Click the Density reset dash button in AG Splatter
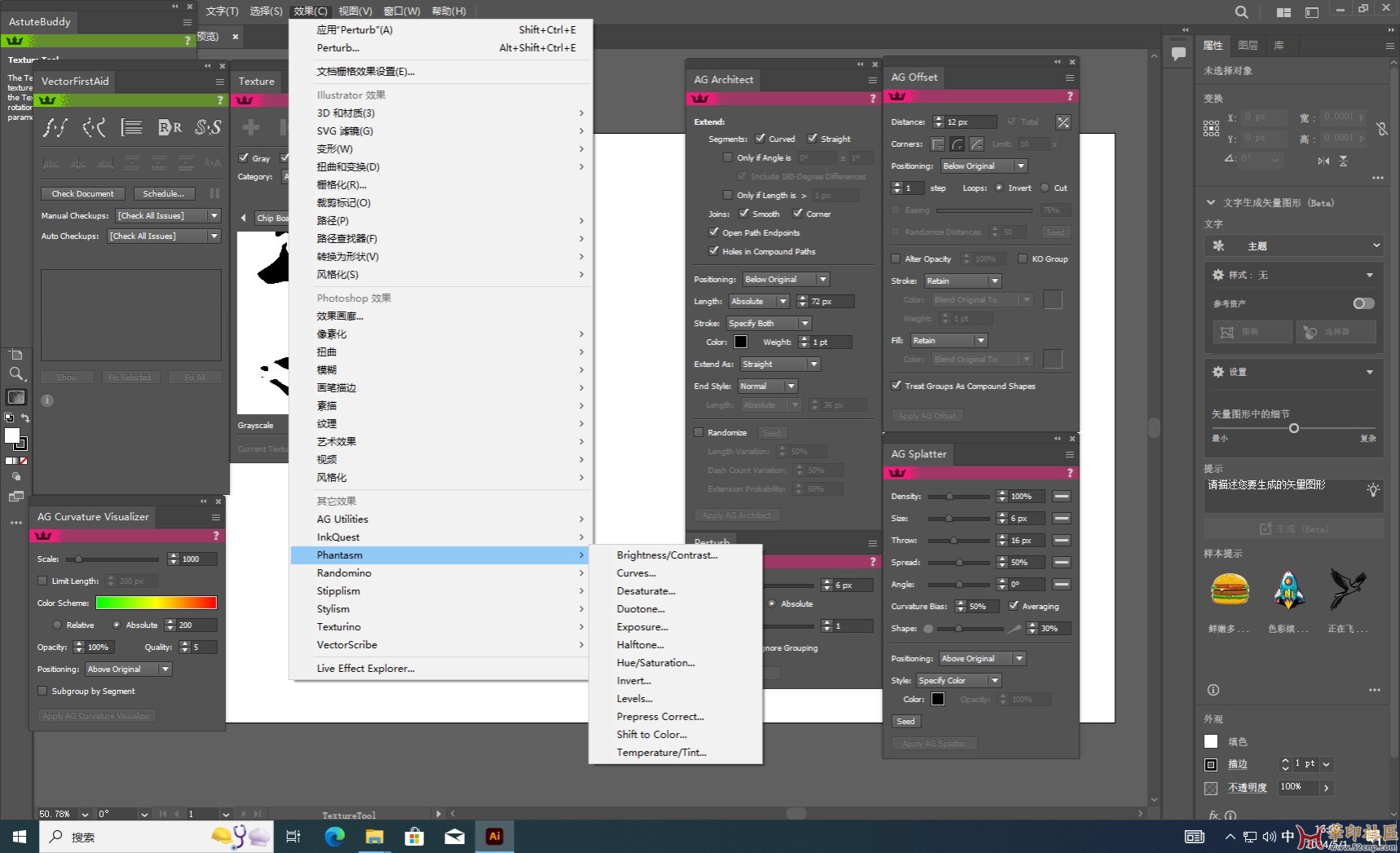Image resolution: width=1400 pixels, height=853 pixels. point(1062,497)
